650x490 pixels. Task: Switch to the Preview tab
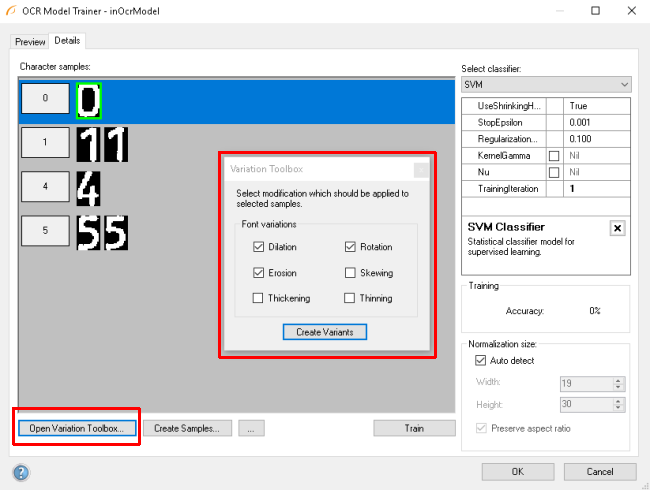(x=30, y=42)
